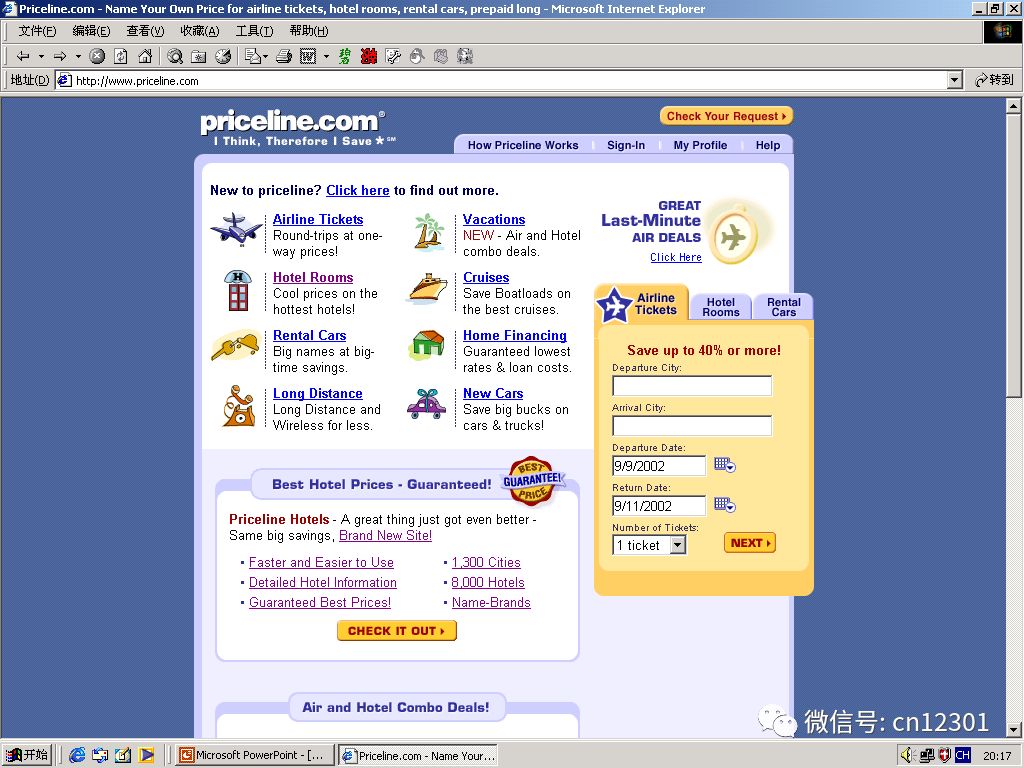Open the 帮助(H) menu
This screenshot has width=1024, height=768.
(308, 31)
